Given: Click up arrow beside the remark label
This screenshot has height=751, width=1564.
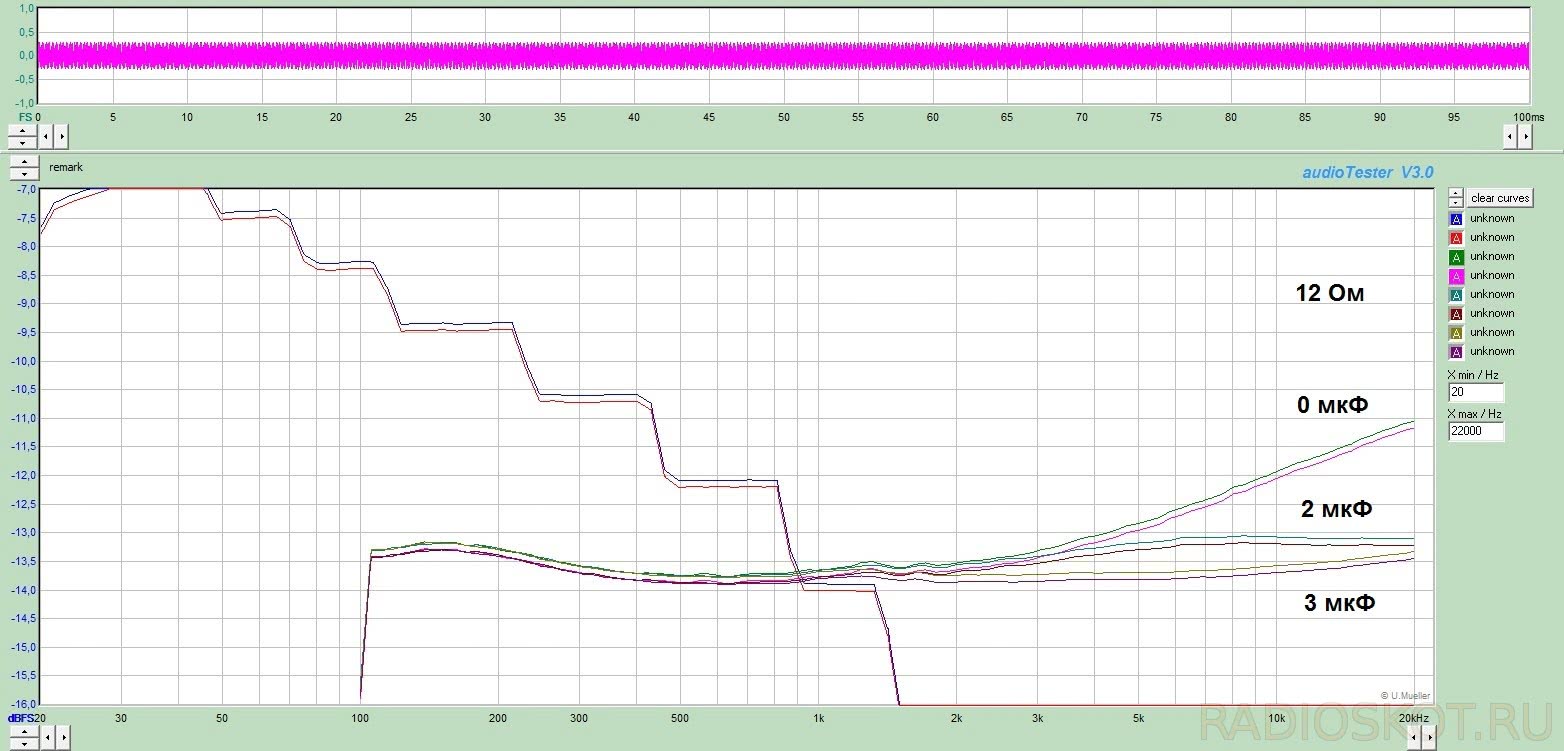Looking at the screenshot, I should tap(23, 162).
